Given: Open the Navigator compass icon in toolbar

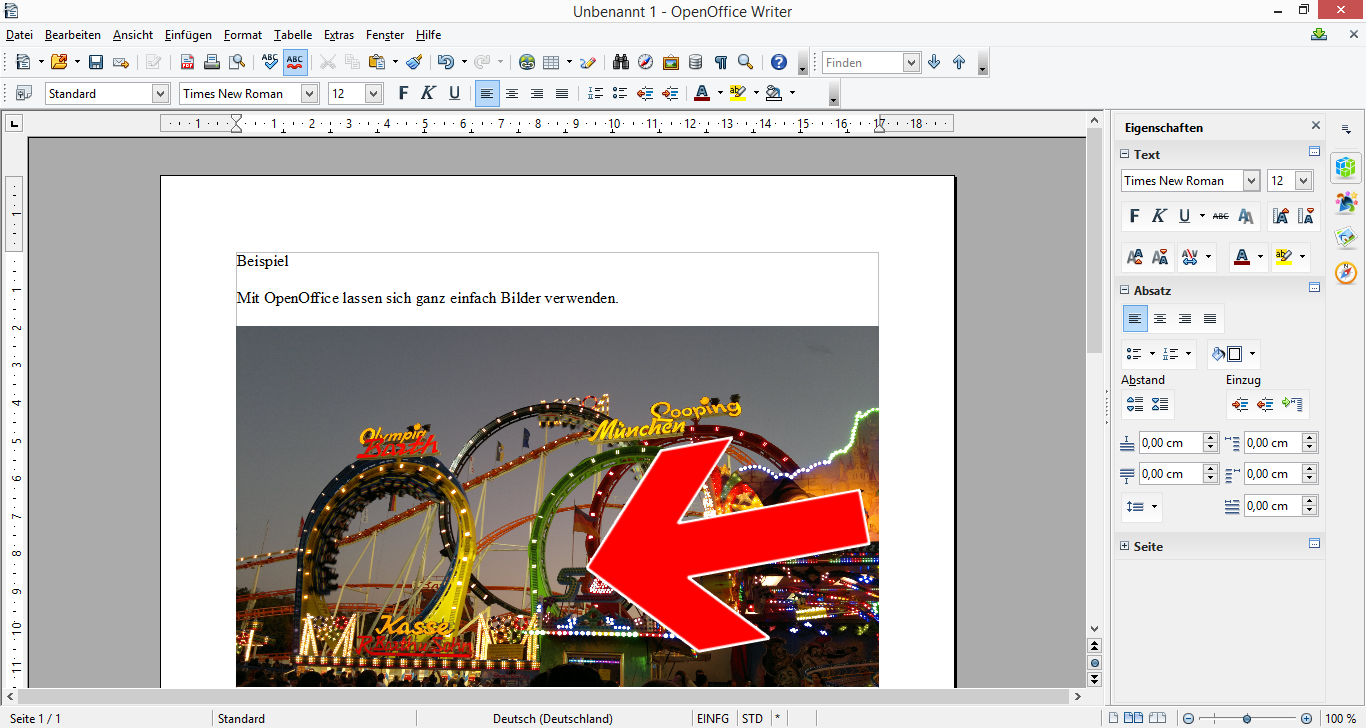Looking at the screenshot, I should pyautogui.click(x=646, y=62).
